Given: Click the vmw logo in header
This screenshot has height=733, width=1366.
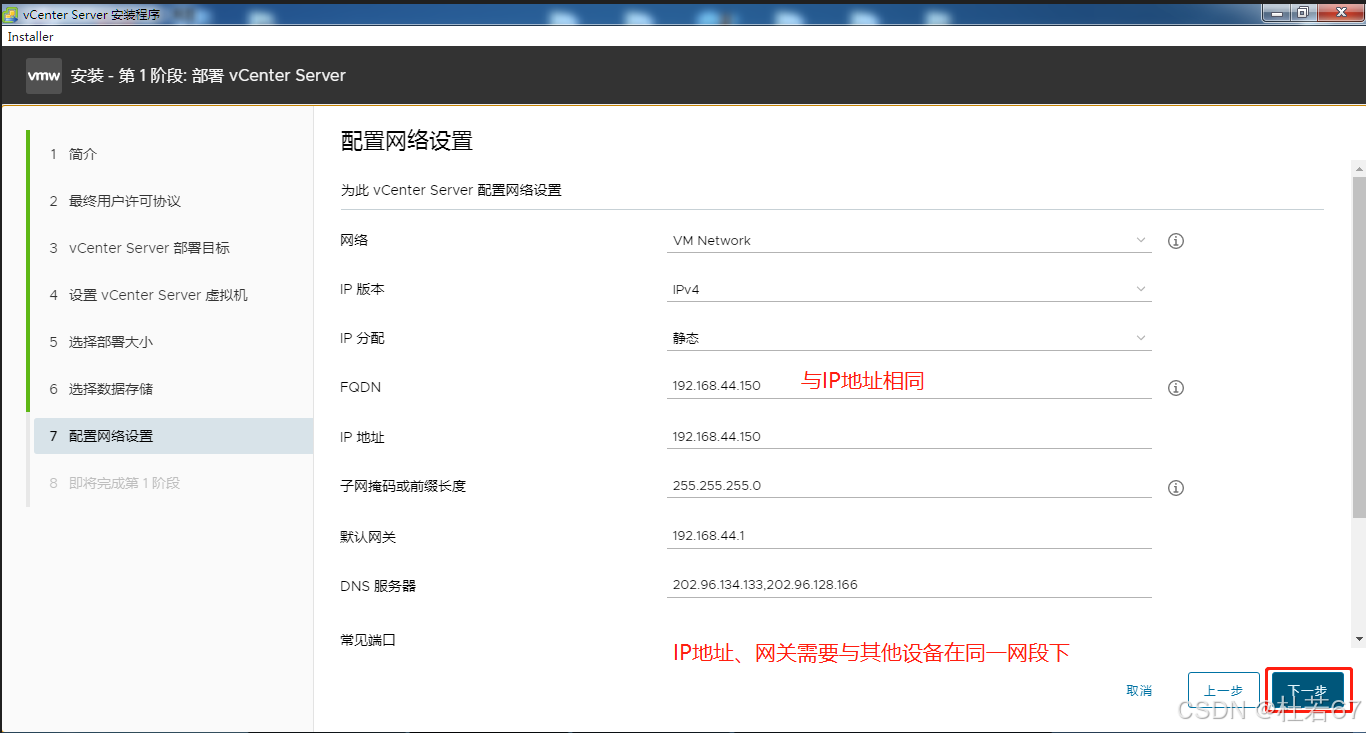Looking at the screenshot, I should (44, 76).
